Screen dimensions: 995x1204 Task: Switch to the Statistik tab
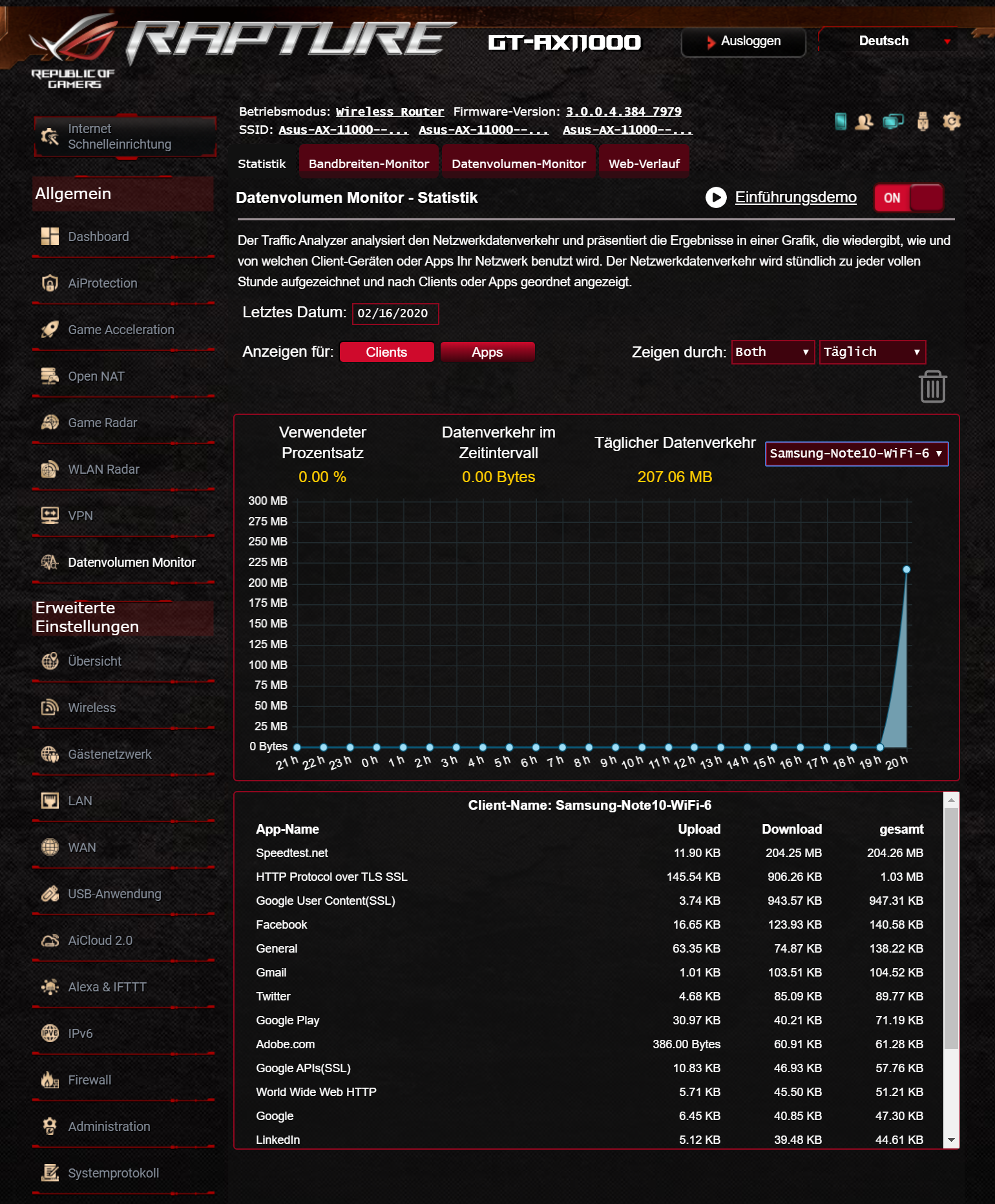point(262,164)
